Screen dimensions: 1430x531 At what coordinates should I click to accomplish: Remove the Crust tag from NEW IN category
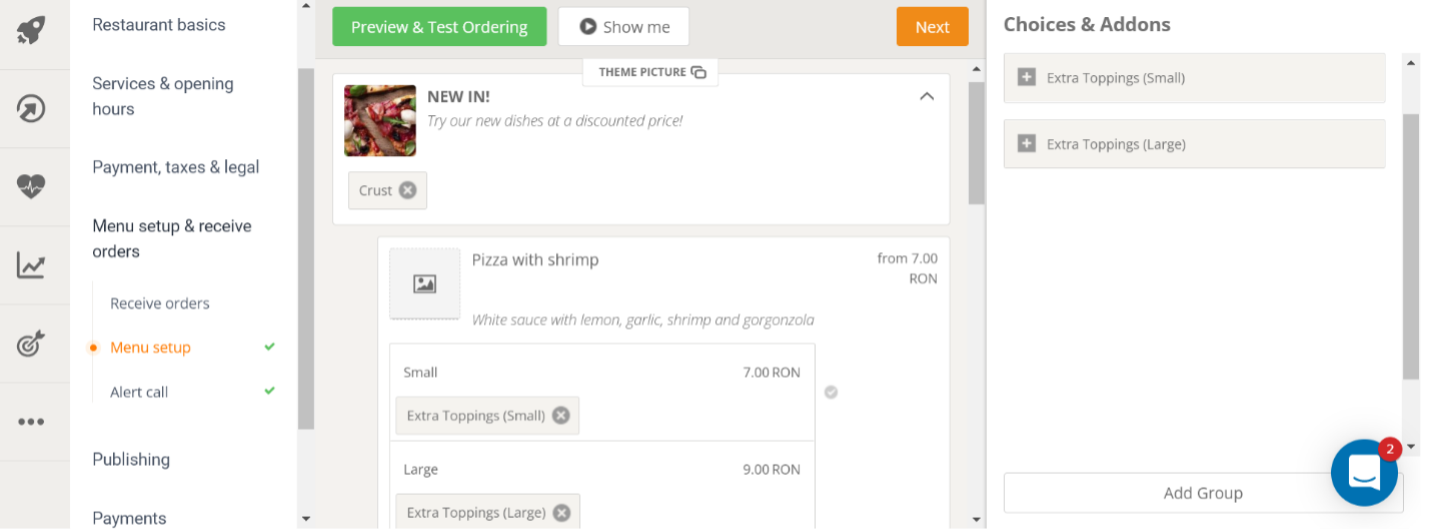pyautogui.click(x=408, y=190)
